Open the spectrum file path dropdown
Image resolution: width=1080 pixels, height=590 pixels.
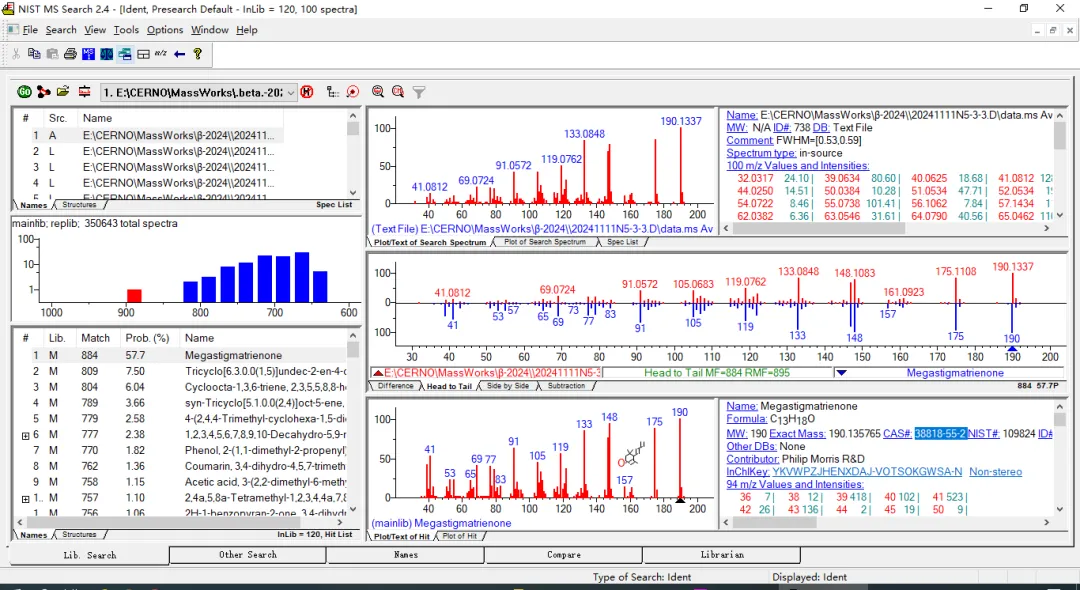click(x=291, y=92)
